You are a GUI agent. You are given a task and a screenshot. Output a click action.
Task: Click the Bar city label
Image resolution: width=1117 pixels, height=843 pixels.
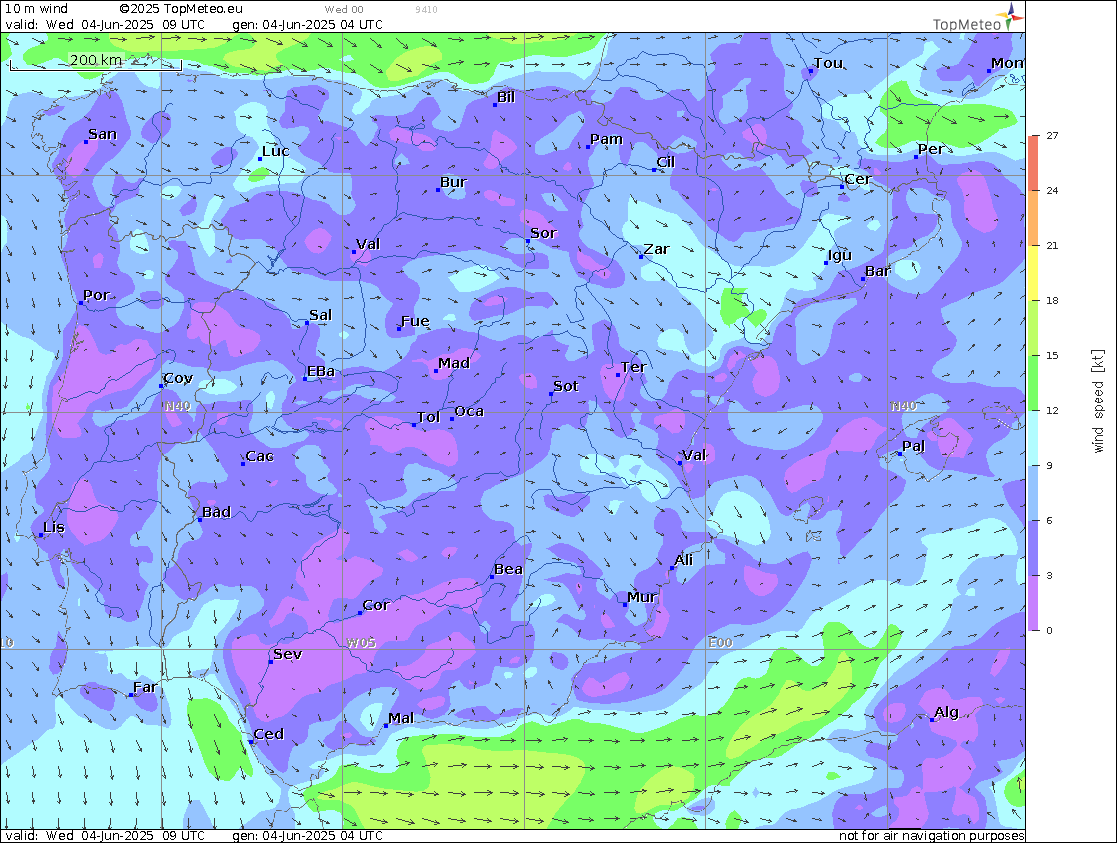click(x=878, y=271)
